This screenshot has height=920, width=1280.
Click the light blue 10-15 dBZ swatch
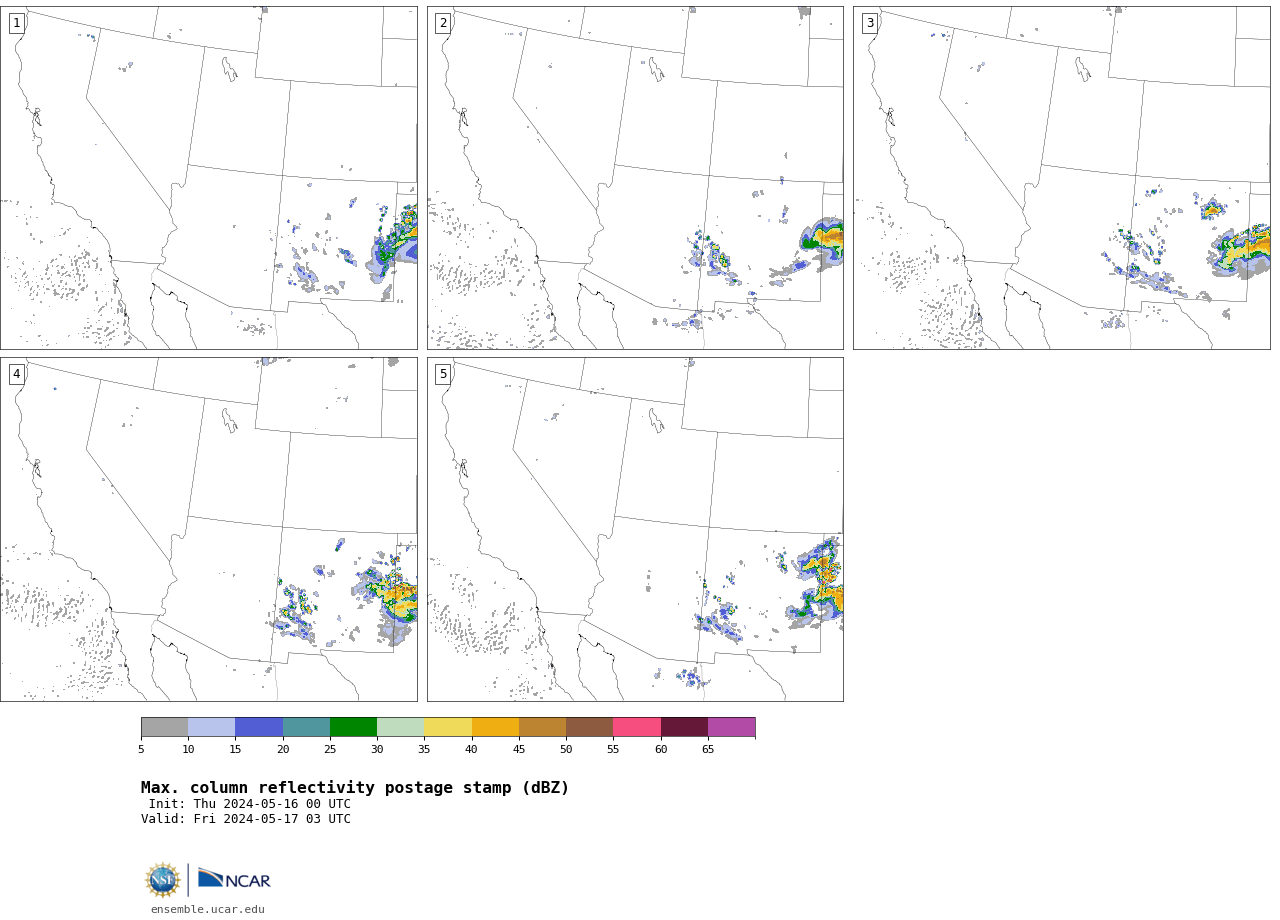pos(211,727)
